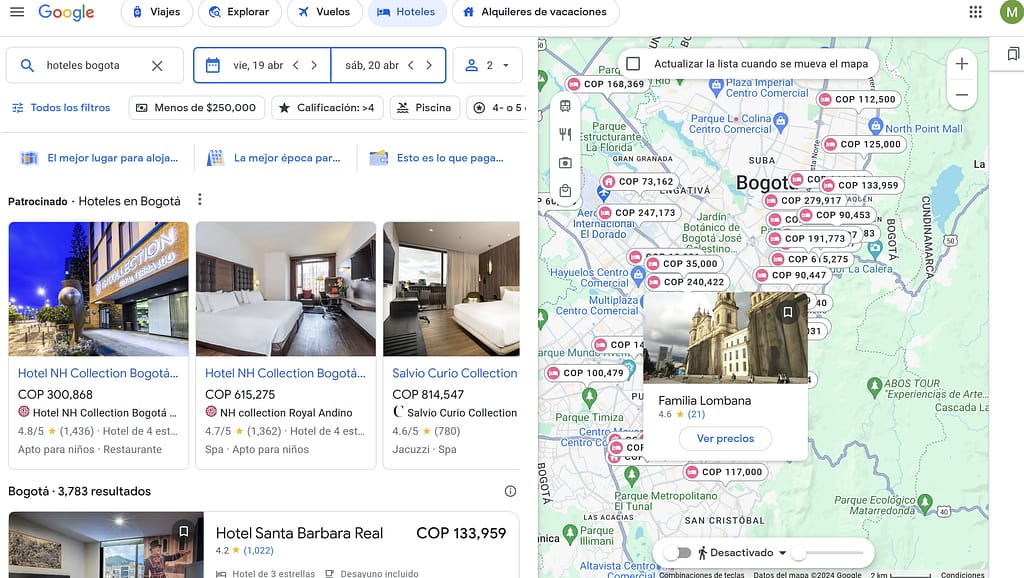Screen dimensions: 1024x578
Task: Zoom in on the map
Action: pyautogui.click(x=961, y=64)
